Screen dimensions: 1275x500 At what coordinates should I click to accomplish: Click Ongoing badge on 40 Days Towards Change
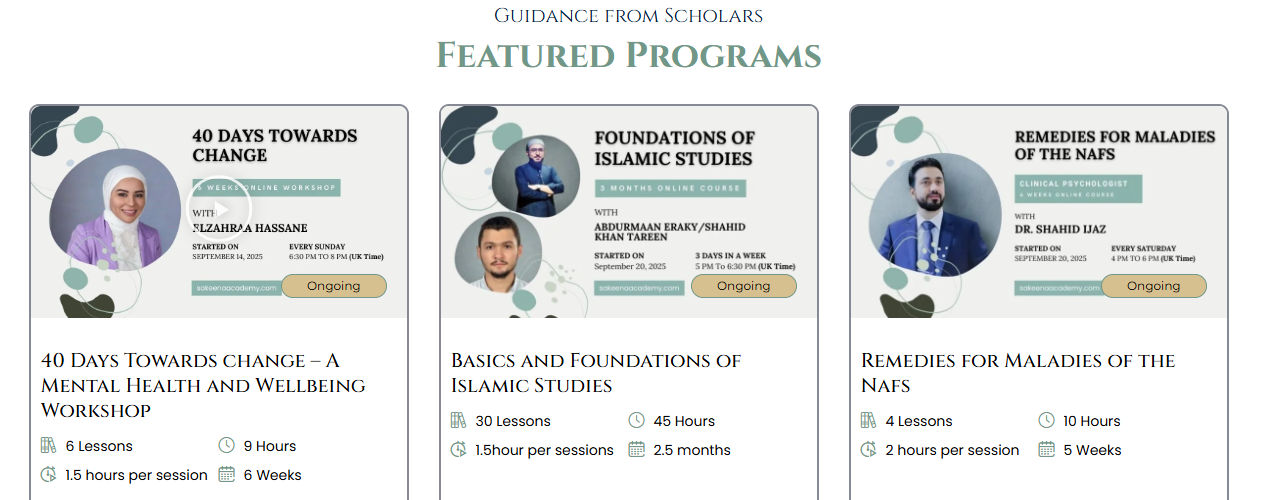[334, 286]
